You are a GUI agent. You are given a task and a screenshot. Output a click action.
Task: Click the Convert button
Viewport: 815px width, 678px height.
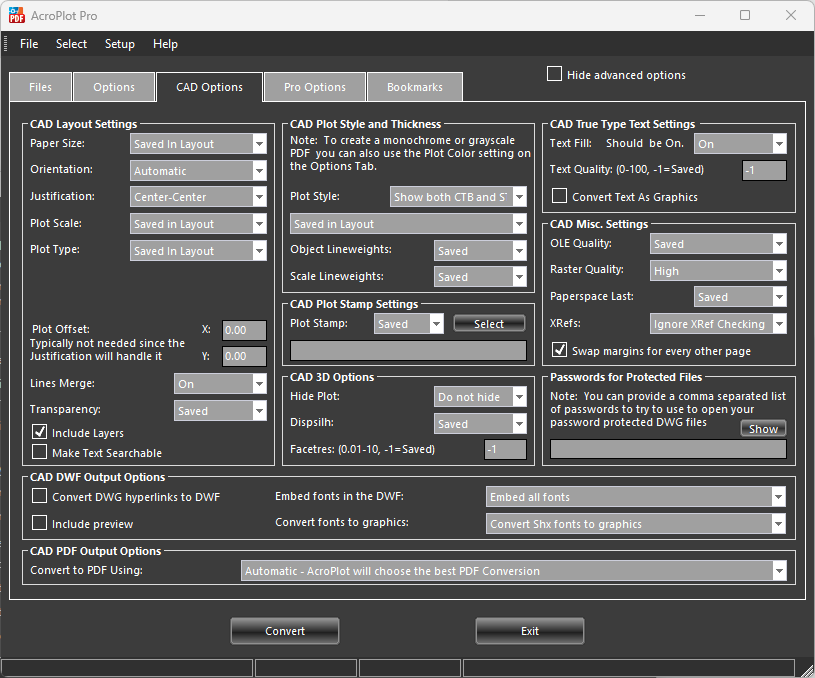(285, 631)
